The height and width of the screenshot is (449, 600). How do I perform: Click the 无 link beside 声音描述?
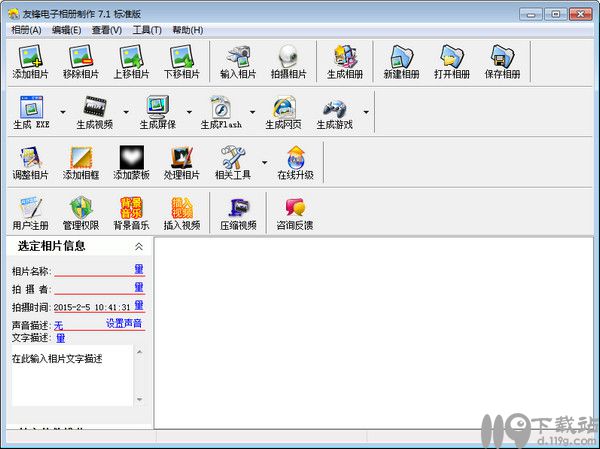pos(58,326)
